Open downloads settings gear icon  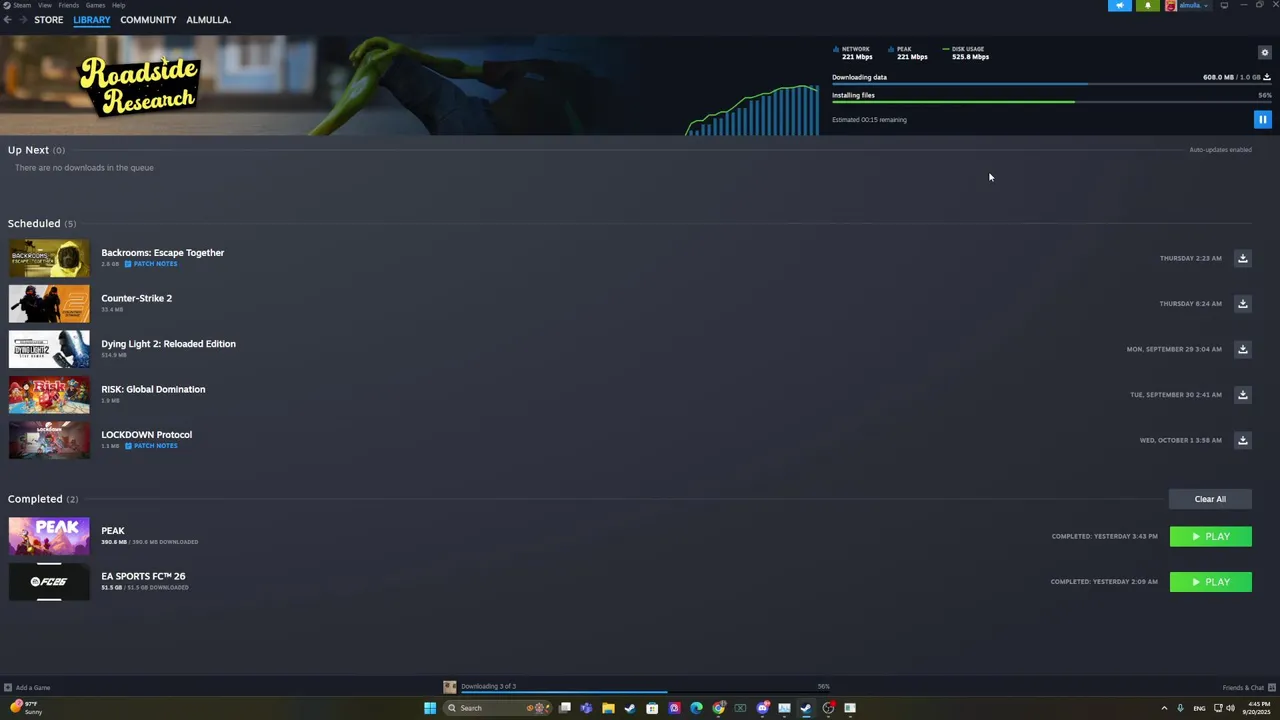pyautogui.click(x=1264, y=52)
